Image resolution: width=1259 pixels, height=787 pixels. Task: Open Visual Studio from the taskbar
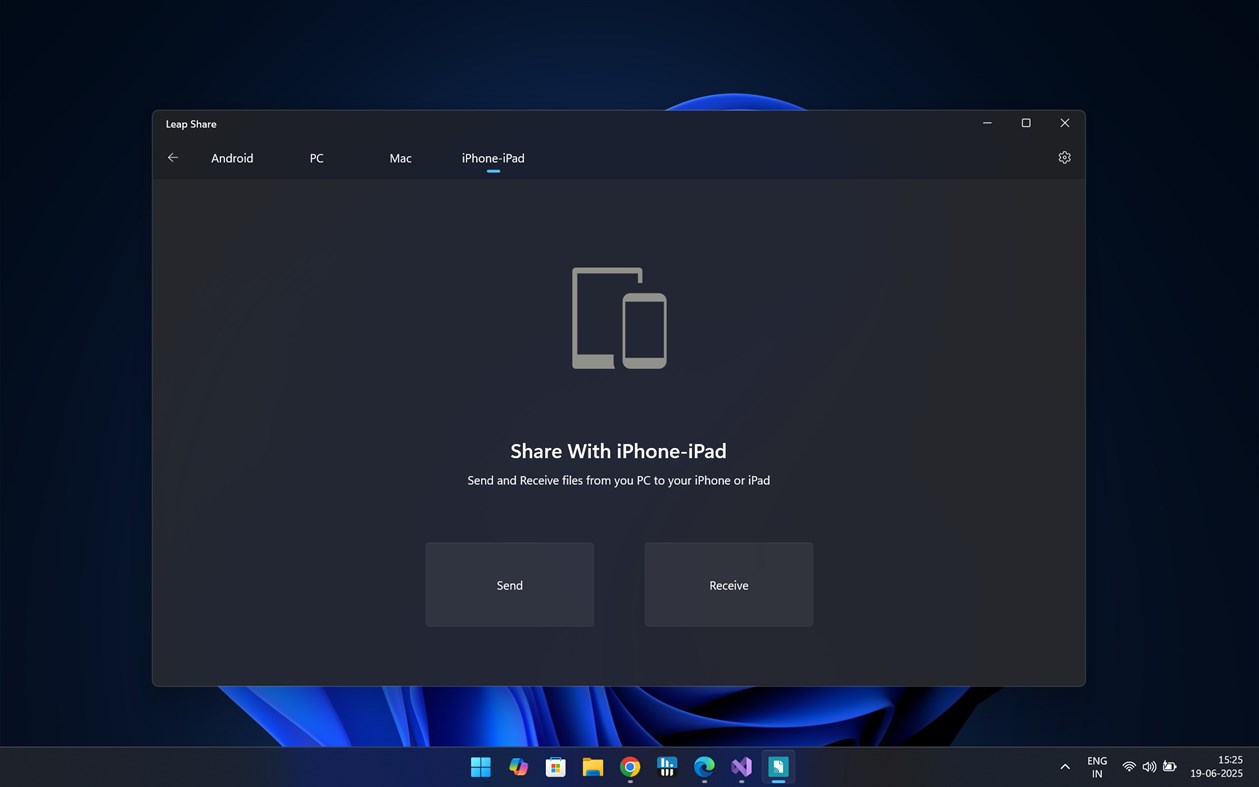(741, 767)
